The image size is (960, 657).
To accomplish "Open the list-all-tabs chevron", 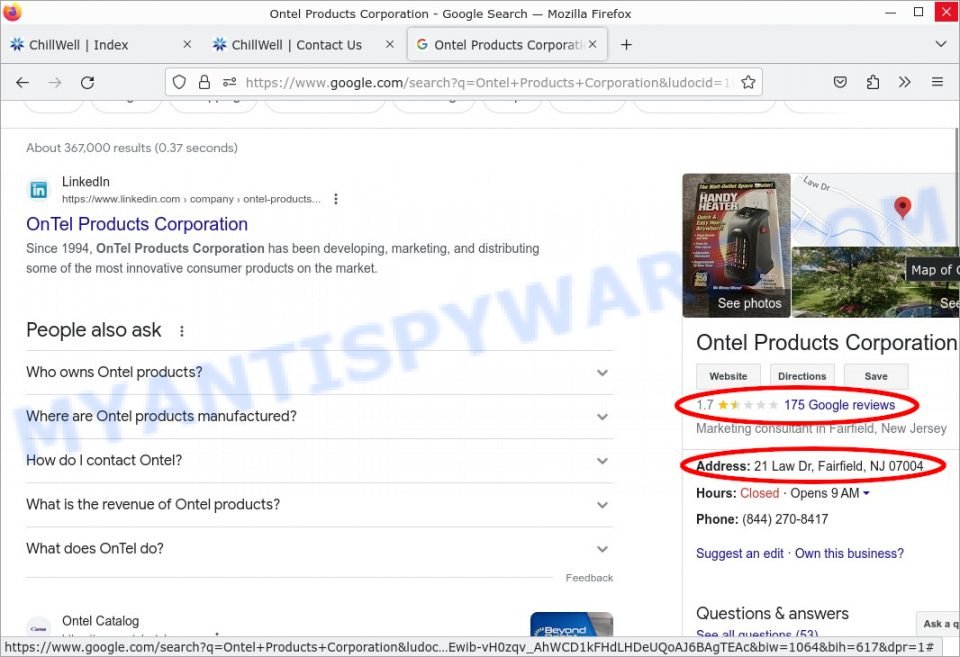I will (940, 44).
